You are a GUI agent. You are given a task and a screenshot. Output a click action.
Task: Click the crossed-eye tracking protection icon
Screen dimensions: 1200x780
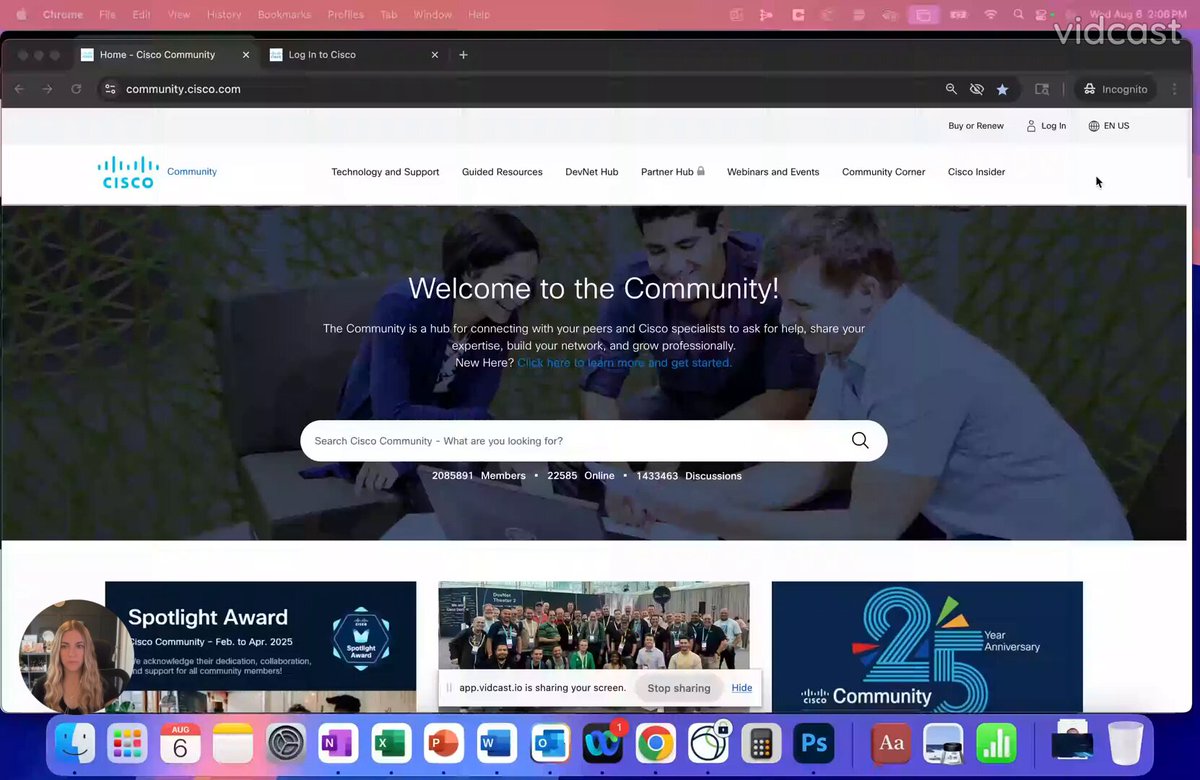pyautogui.click(x=977, y=89)
